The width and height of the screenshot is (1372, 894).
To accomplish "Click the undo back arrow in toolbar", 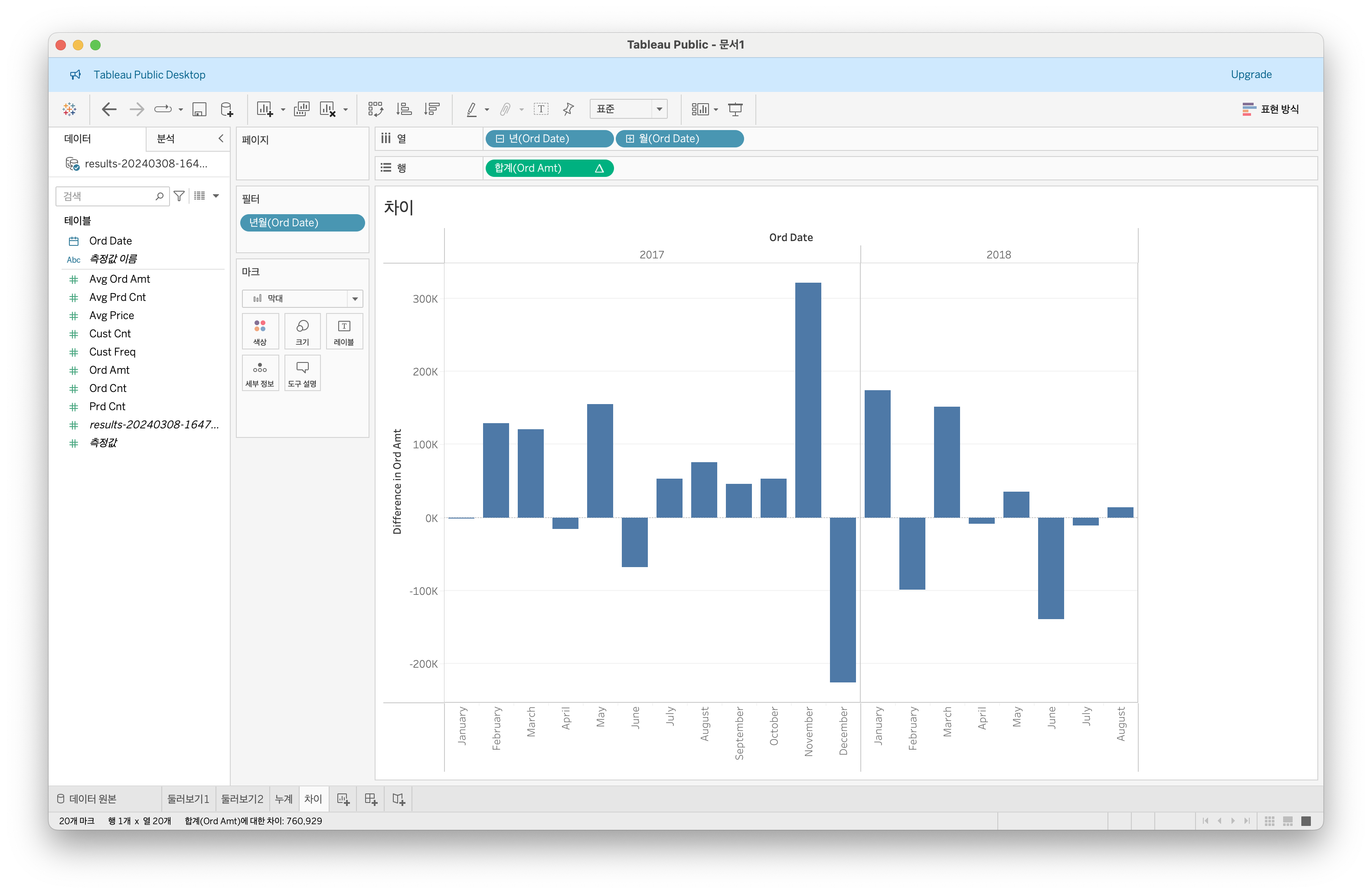I will click(x=109, y=109).
